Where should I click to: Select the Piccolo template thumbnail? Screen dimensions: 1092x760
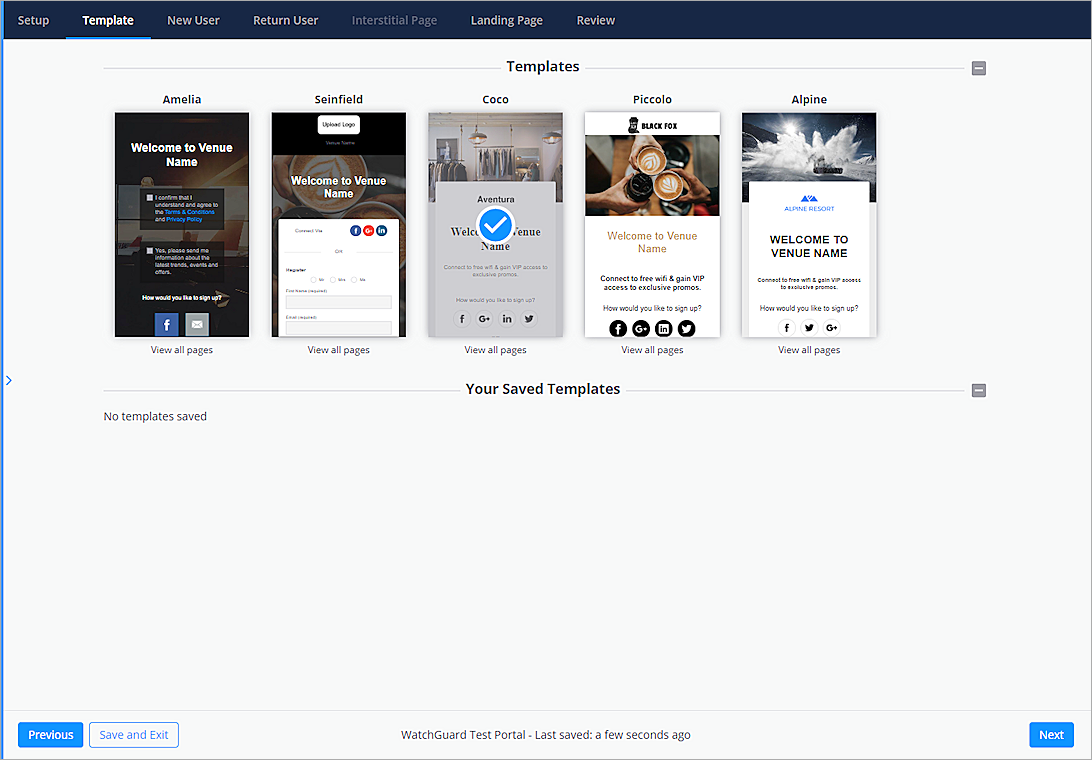coord(652,223)
